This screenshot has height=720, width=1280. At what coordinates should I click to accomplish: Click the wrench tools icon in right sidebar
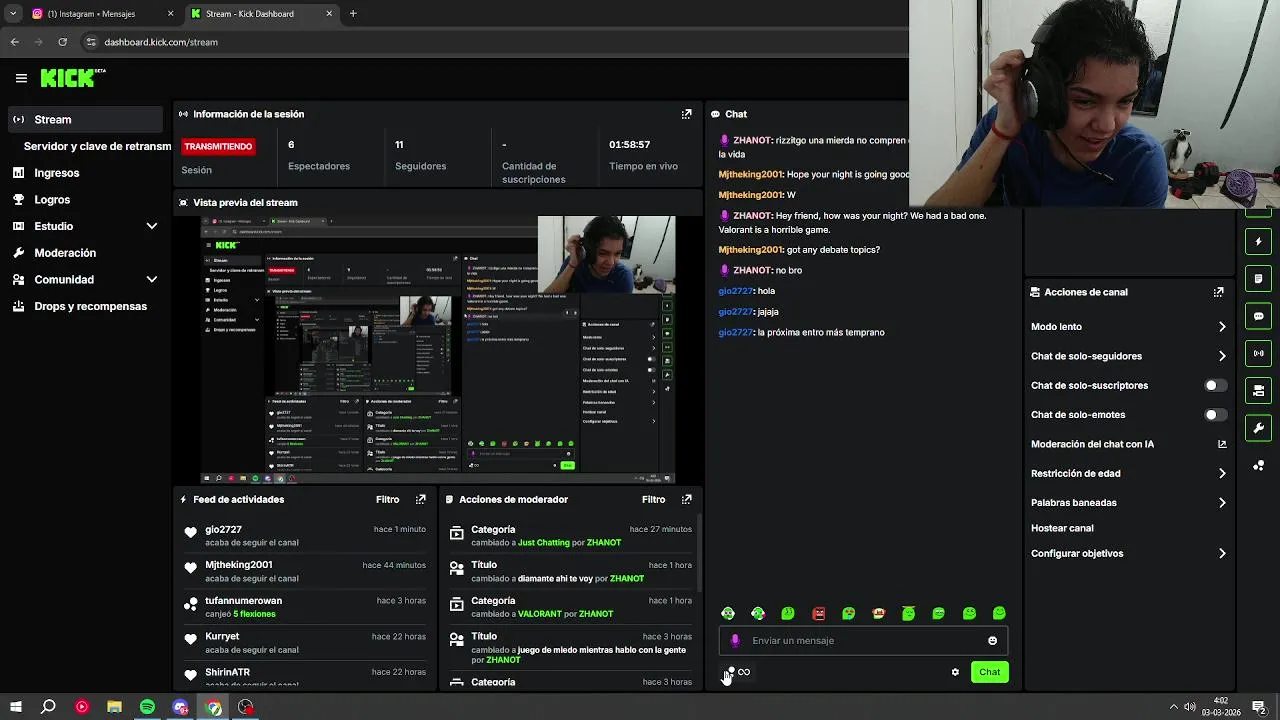pos(1259,428)
